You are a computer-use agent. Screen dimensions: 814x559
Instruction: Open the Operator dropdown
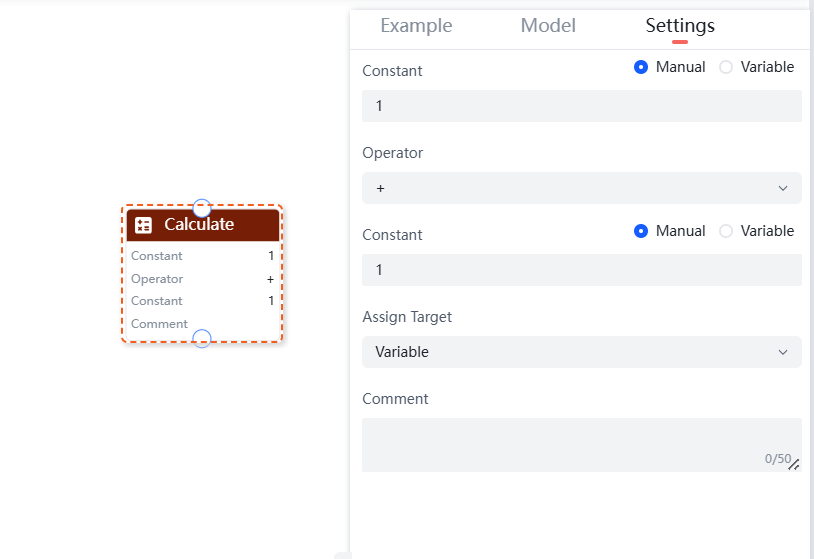click(581, 188)
